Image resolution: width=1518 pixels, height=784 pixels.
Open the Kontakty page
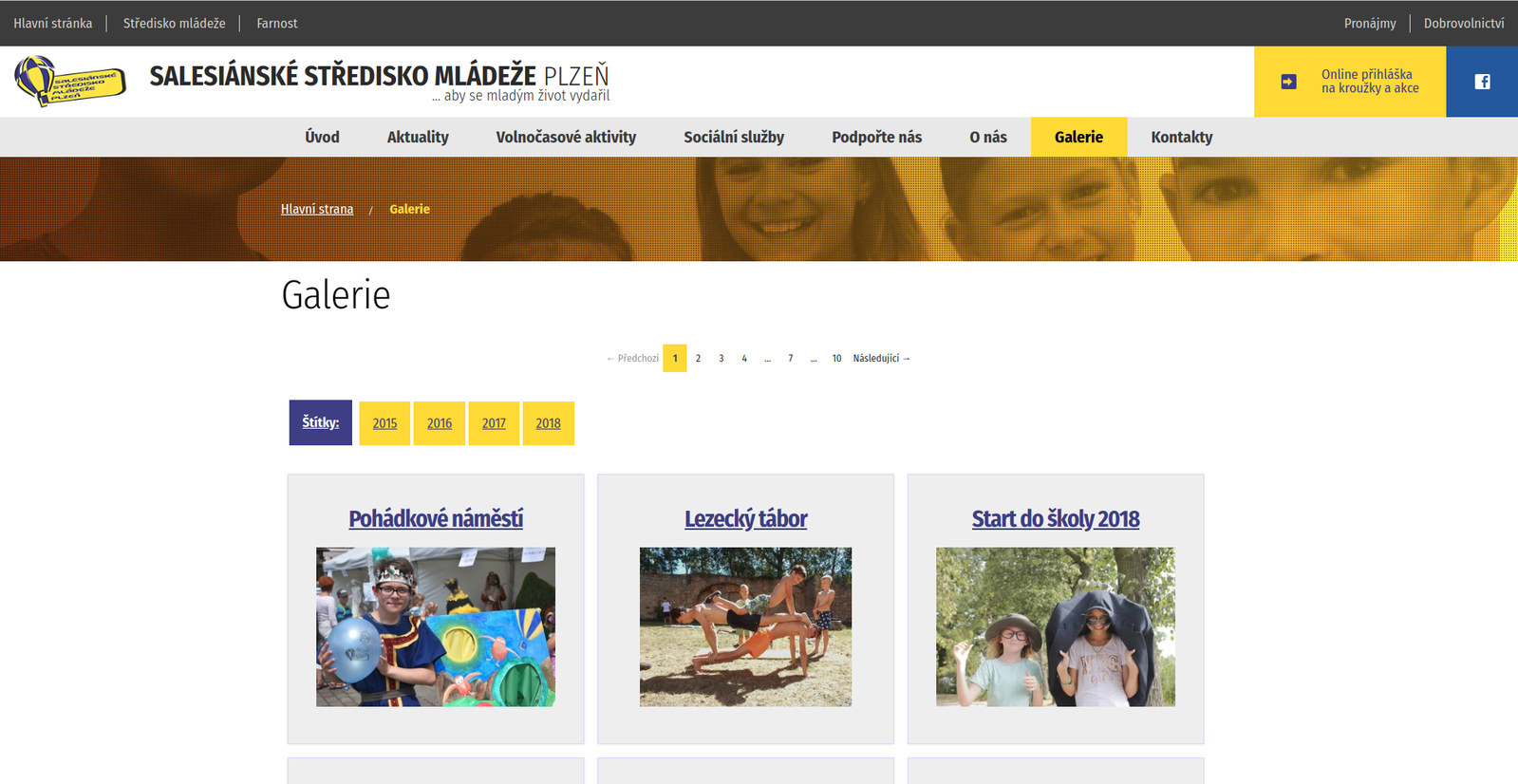1181,137
